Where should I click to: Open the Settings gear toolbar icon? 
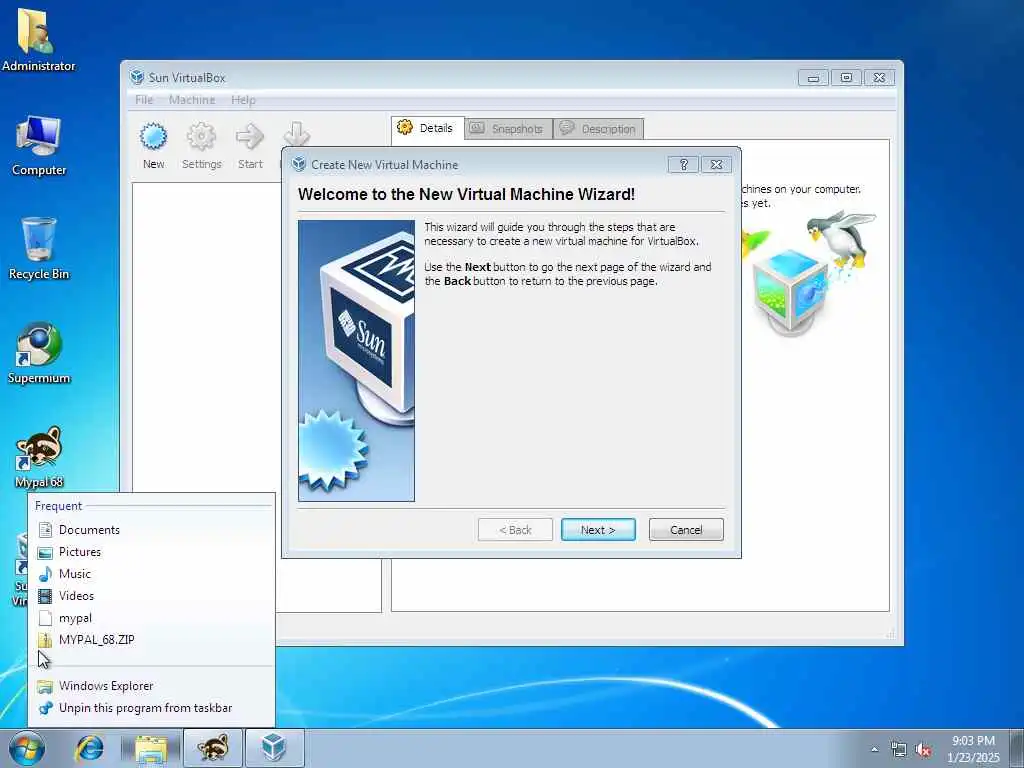point(201,146)
